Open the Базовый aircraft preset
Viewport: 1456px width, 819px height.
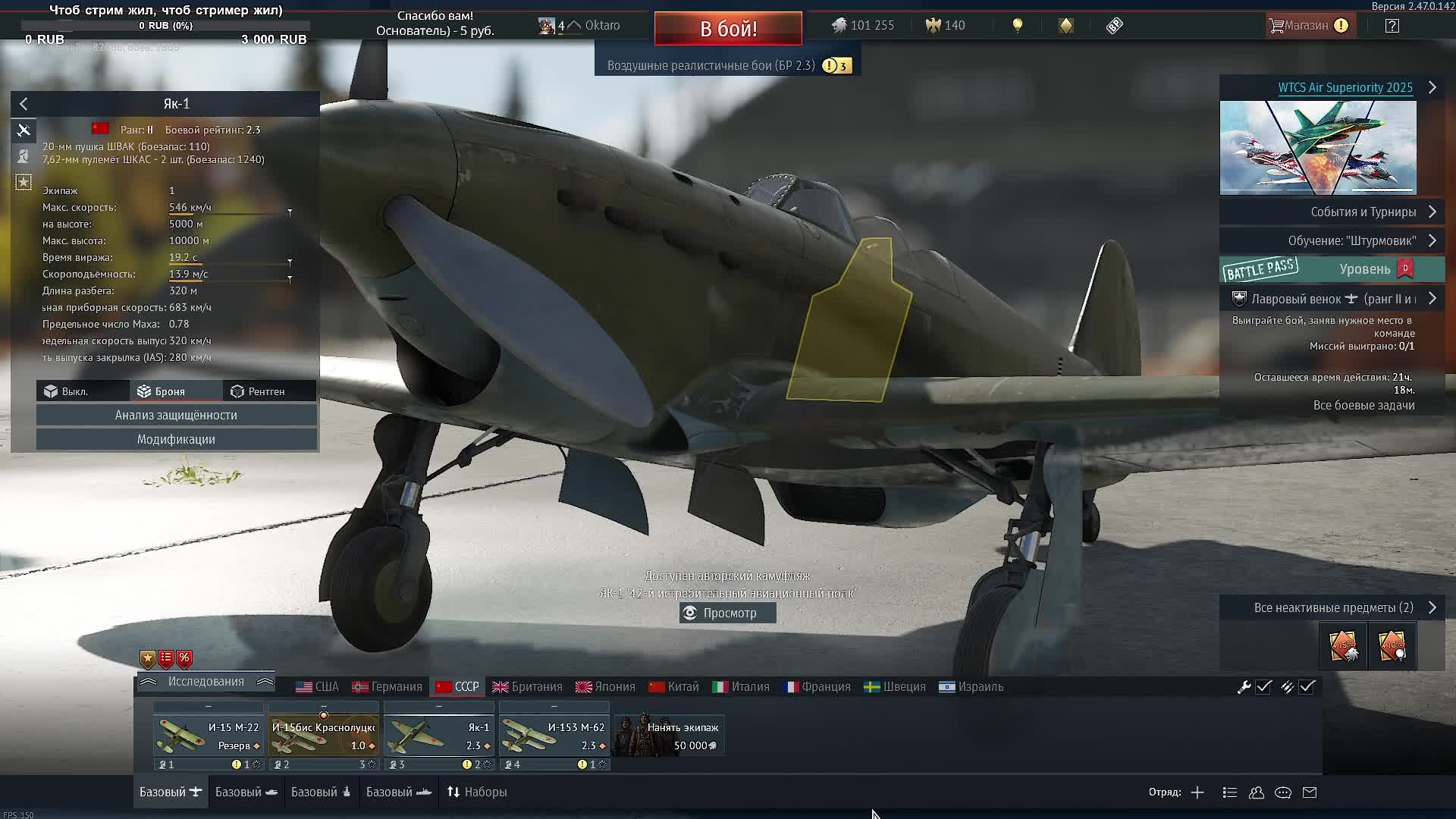pyautogui.click(x=171, y=792)
